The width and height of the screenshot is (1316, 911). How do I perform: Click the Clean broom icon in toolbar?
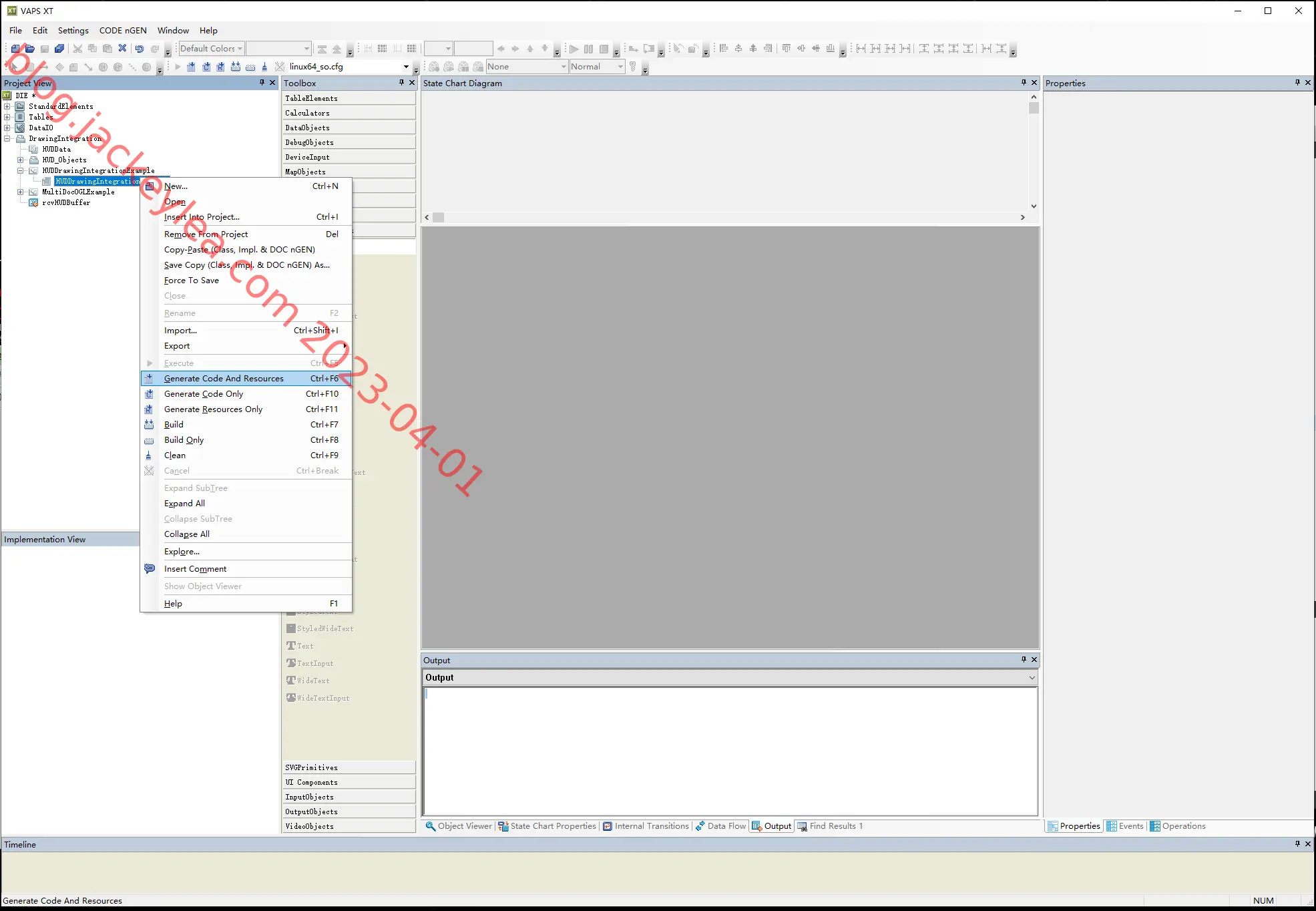[x=265, y=66]
